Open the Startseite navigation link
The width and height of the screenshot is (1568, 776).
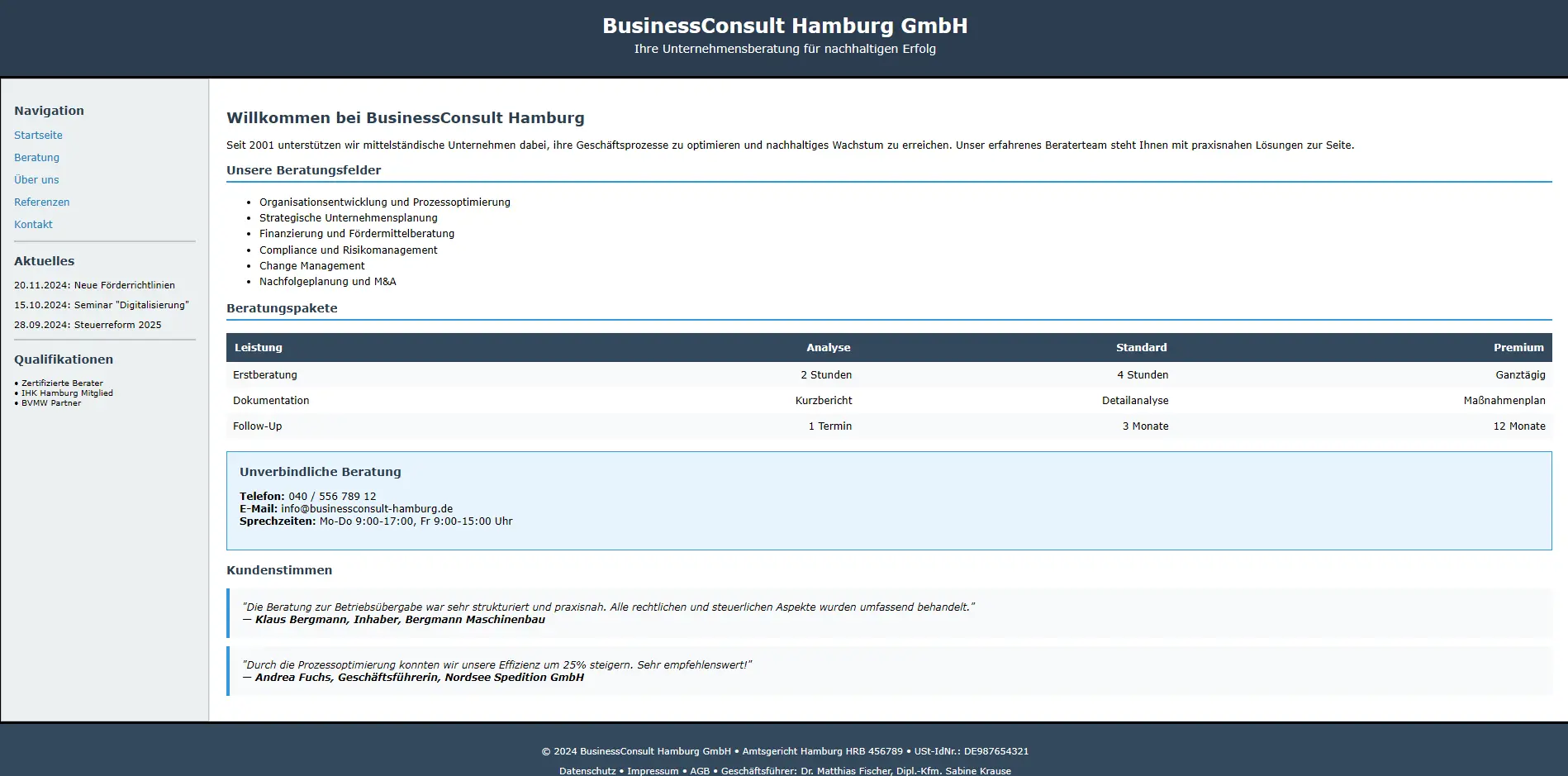click(38, 136)
